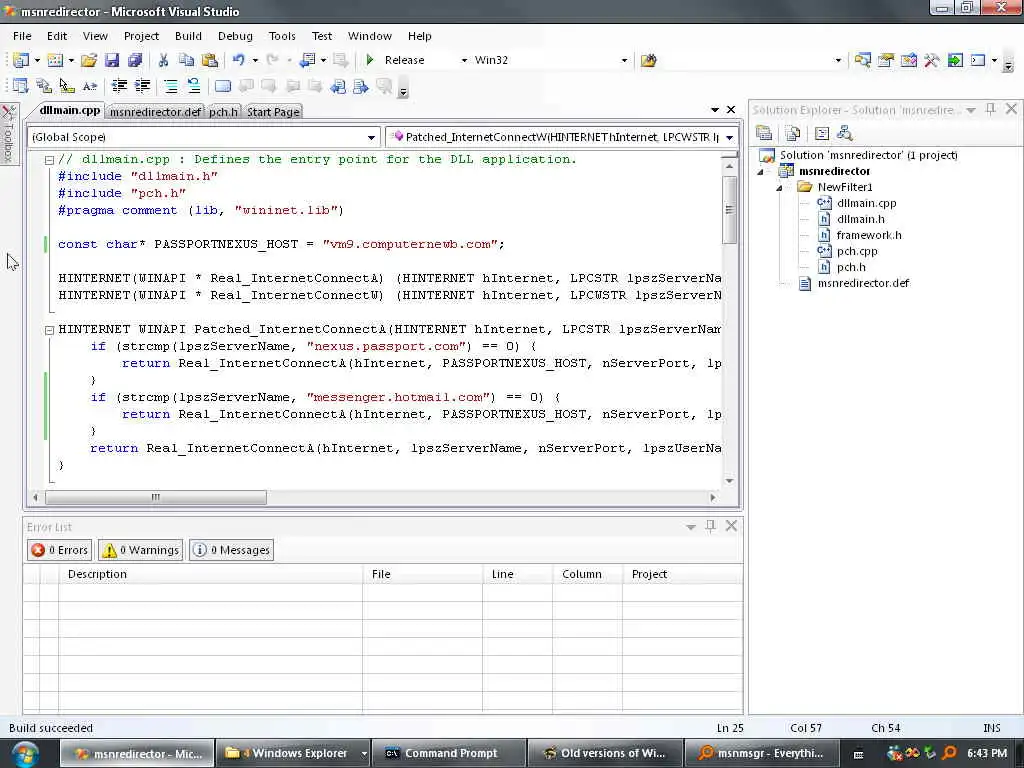Comment out selected lines icon

point(171,86)
